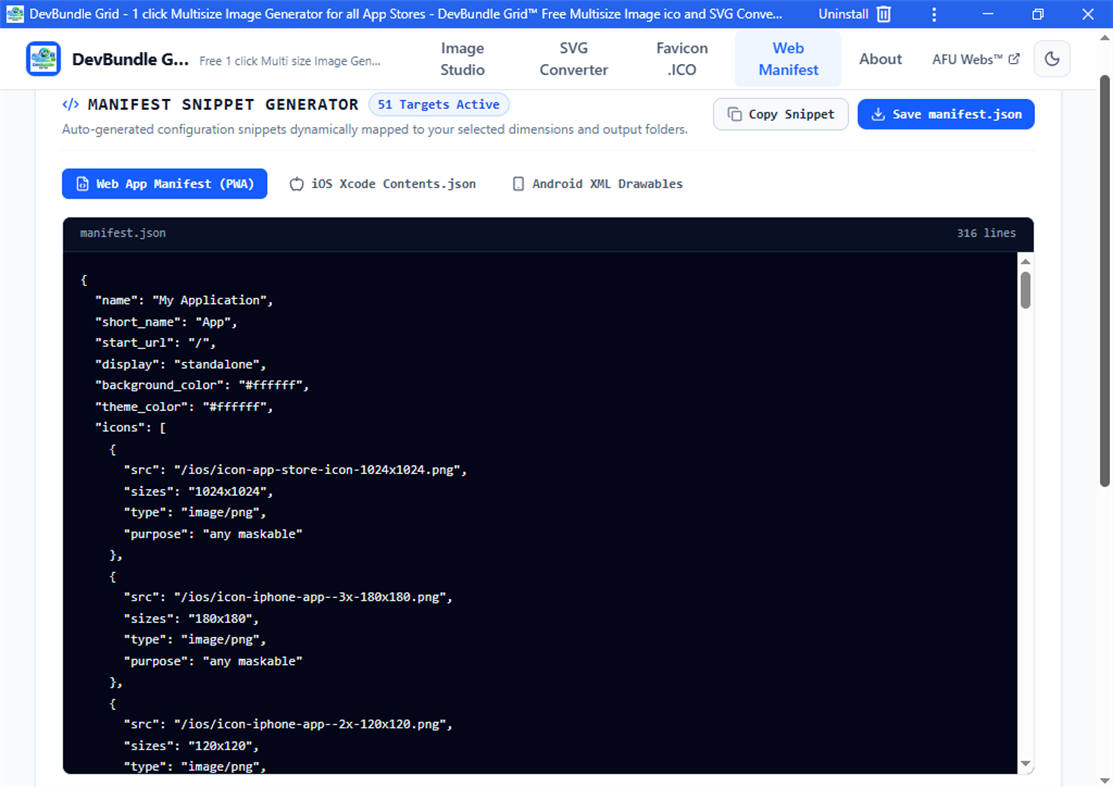Click the DevBundle Grid logo icon
Image resolution: width=1113 pixels, height=787 pixels.
point(43,59)
